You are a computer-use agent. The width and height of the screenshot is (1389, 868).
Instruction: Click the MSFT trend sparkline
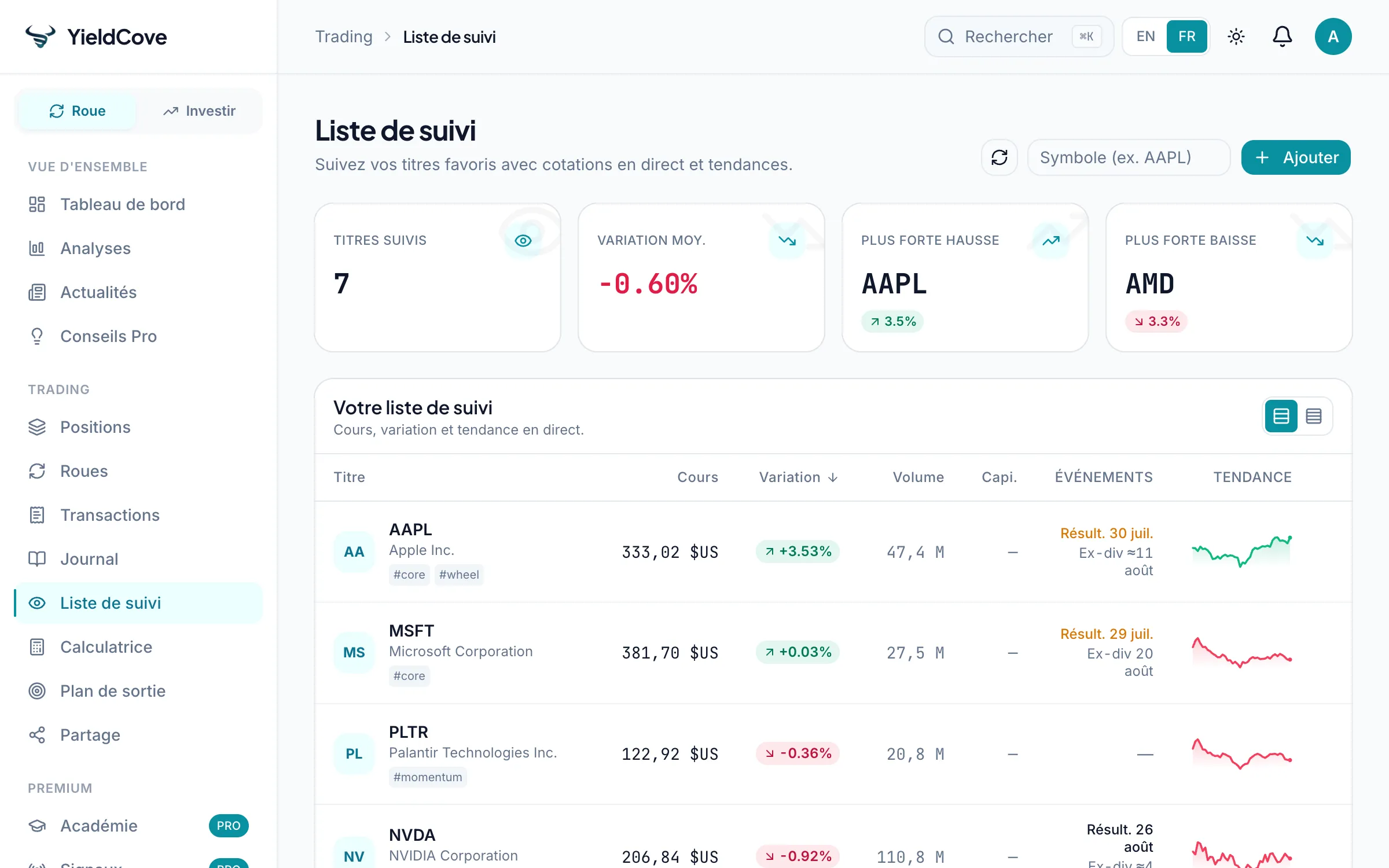point(1242,652)
